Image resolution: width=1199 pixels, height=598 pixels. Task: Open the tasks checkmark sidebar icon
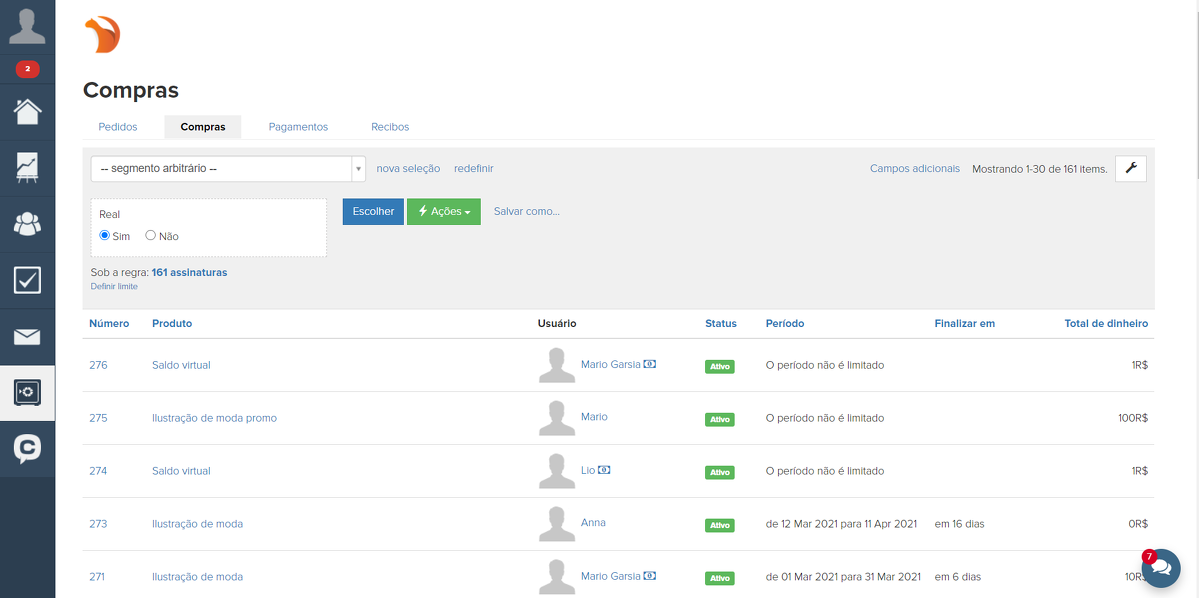coord(27,280)
